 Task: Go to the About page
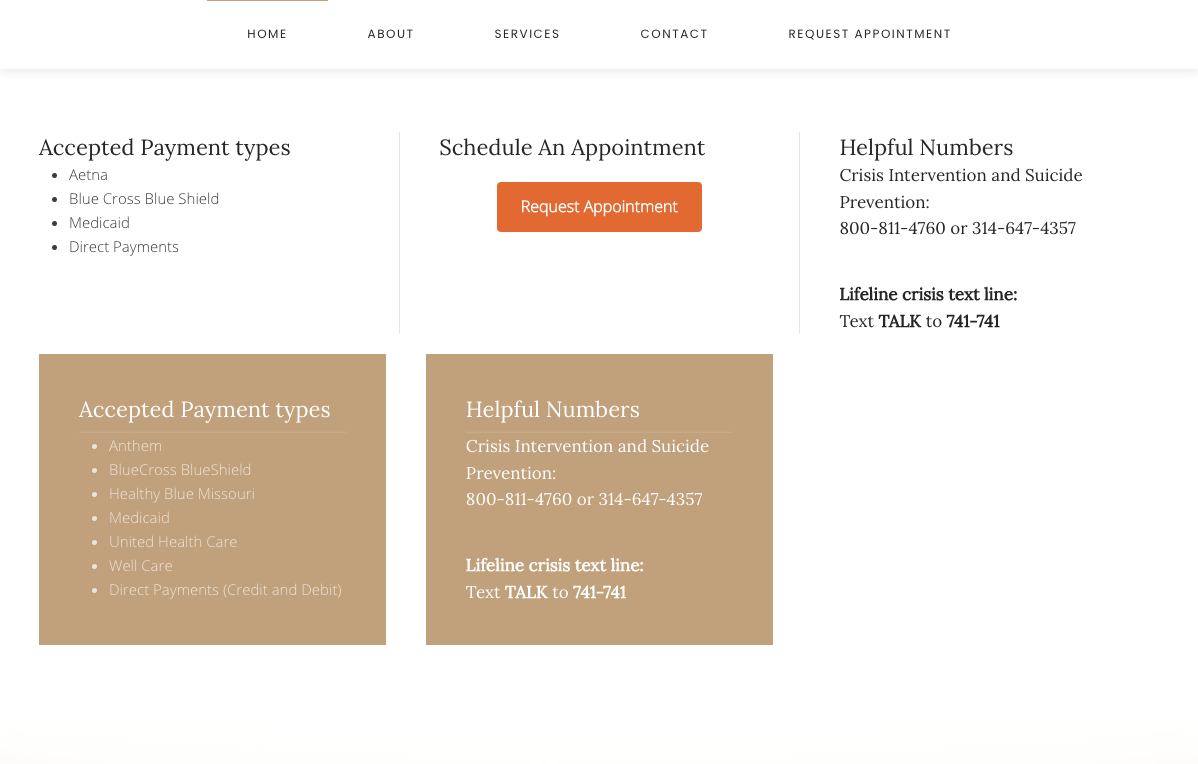pyautogui.click(x=390, y=34)
